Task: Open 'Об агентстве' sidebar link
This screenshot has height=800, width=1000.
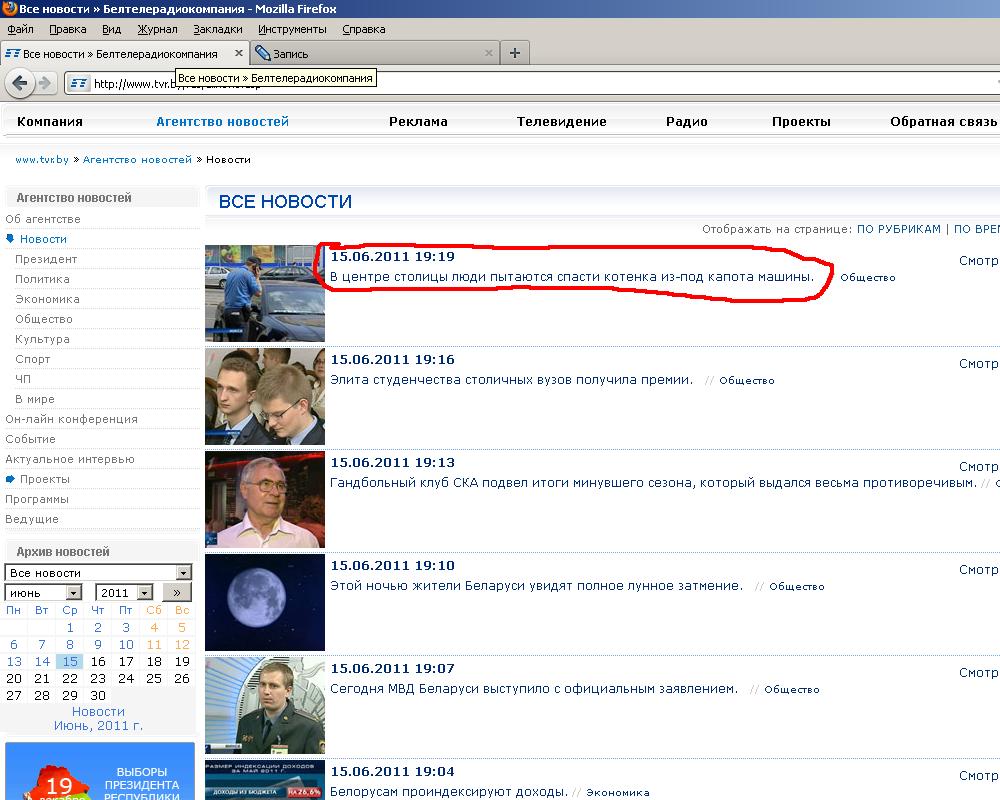Action: pyautogui.click(x=43, y=219)
